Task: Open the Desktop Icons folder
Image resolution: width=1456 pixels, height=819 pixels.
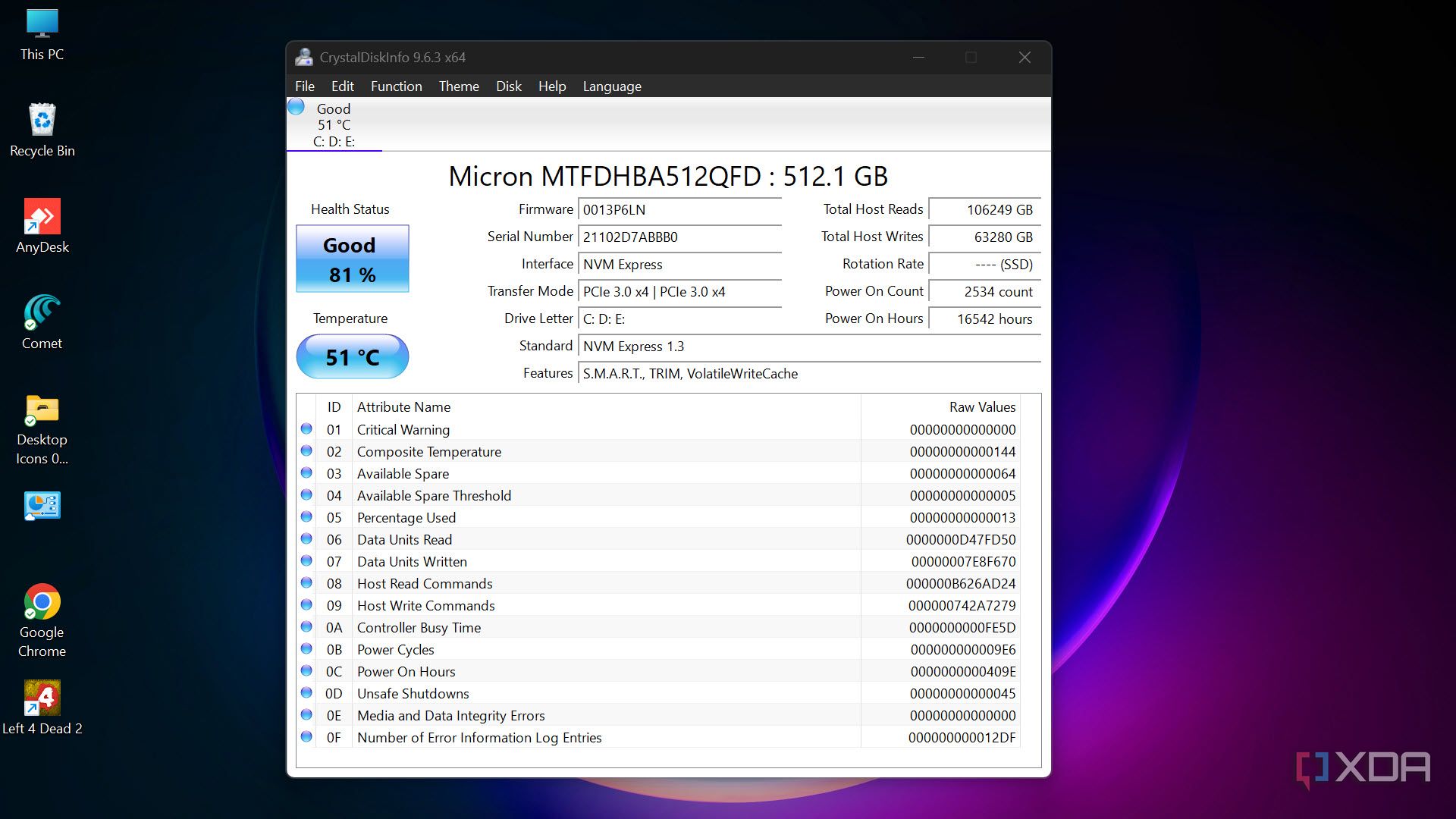Action: tap(42, 429)
